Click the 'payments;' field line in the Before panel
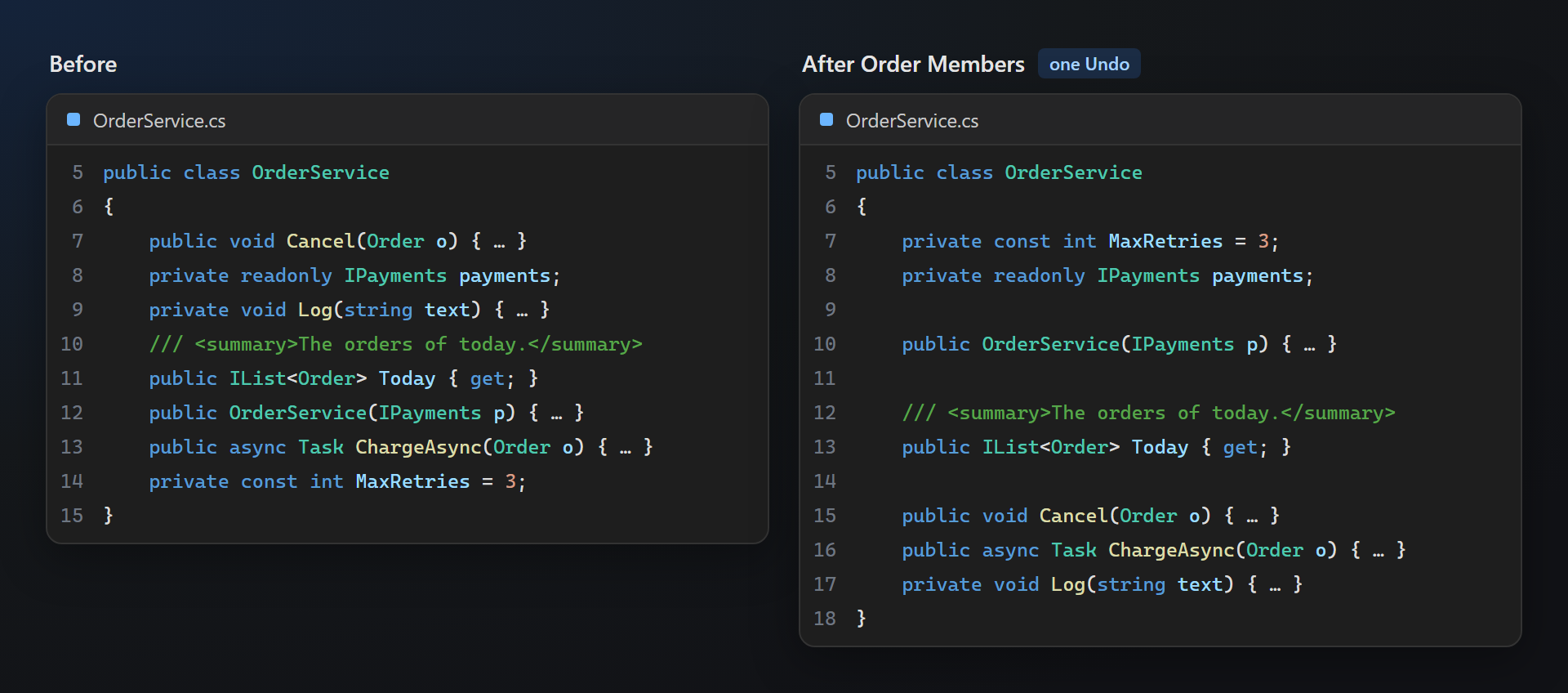This screenshot has width=1568, height=693. [354, 276]
